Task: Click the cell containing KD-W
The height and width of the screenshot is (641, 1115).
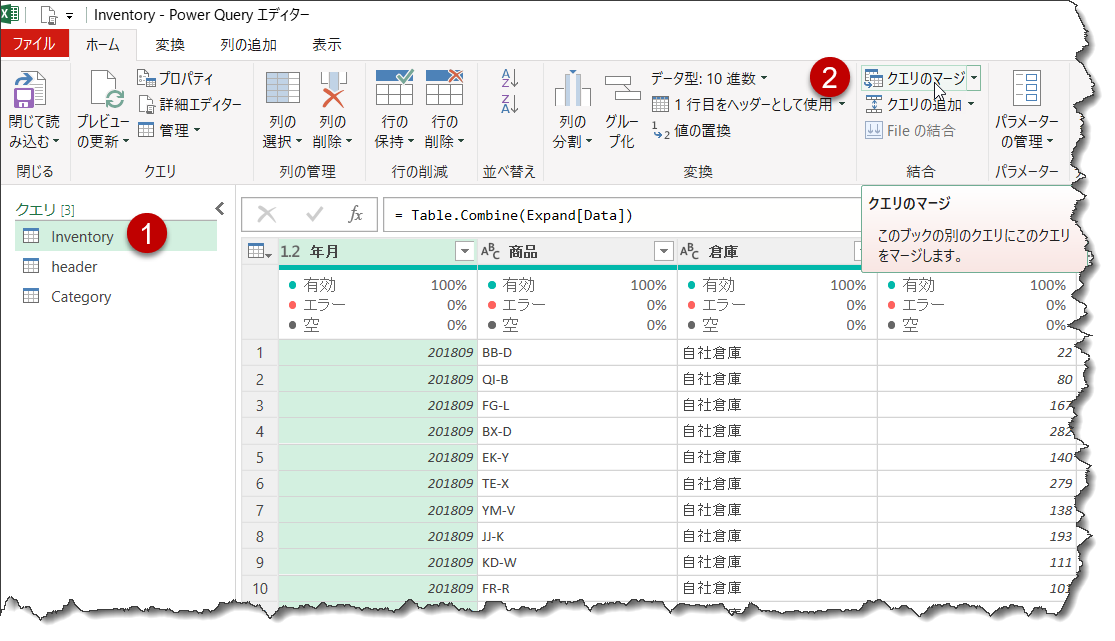Action: pyautogui.click(x=577, y=563)
